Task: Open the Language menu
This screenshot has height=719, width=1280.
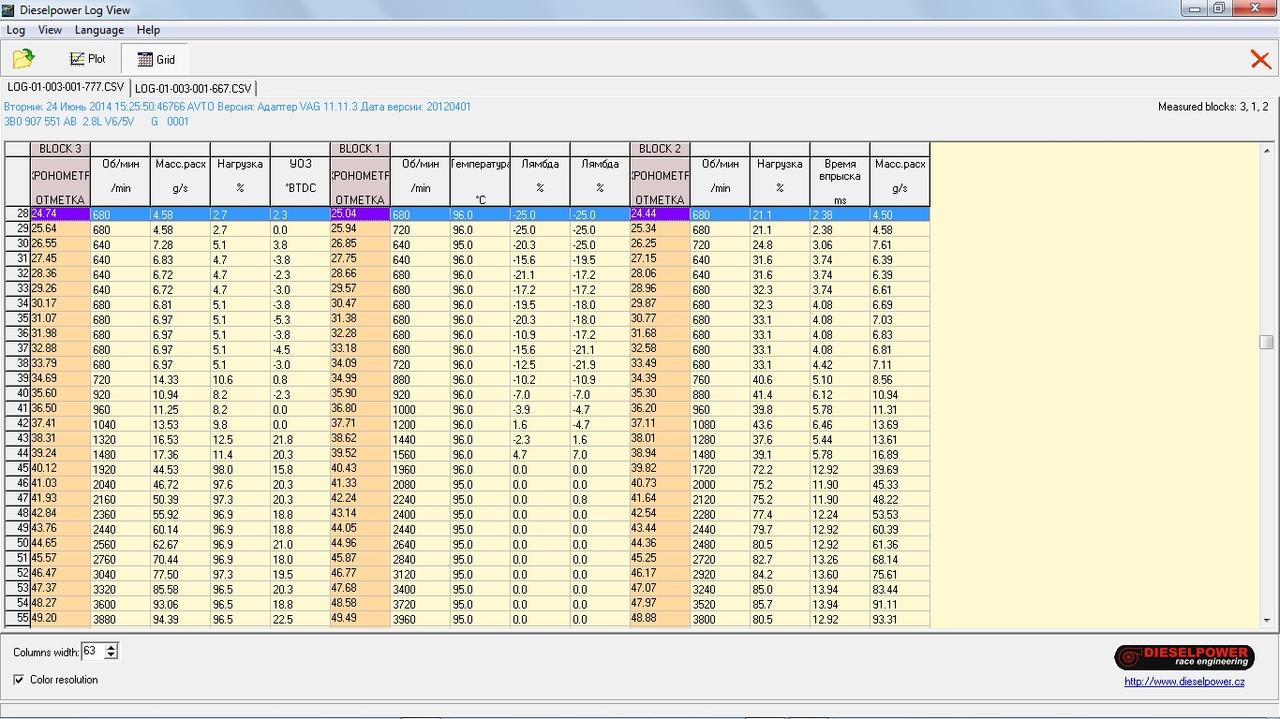Action: tap(99, 30)
